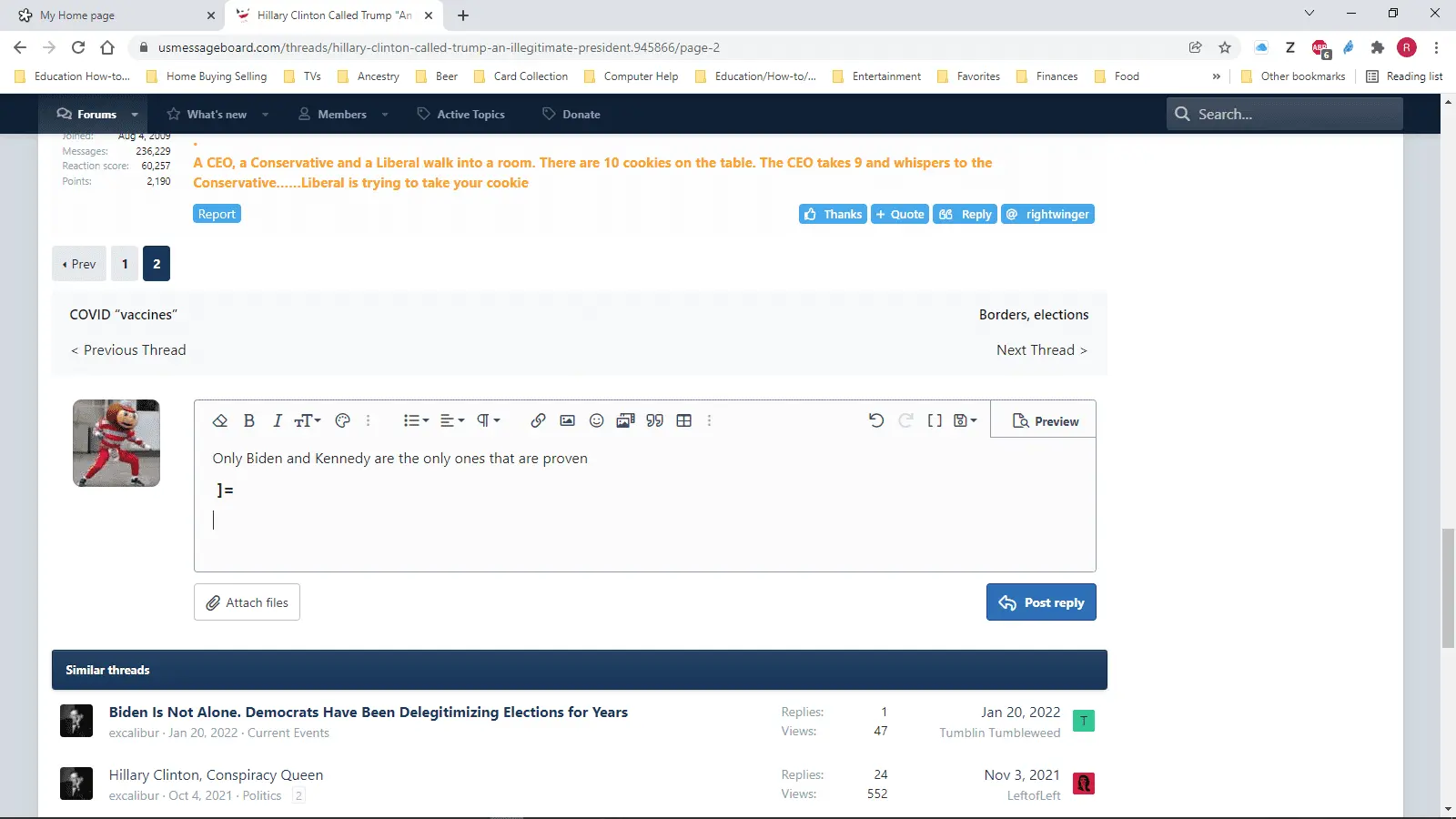Click the Post reply button
The width and height of the screenshot is (1456, 819).
click(1041, 602)
